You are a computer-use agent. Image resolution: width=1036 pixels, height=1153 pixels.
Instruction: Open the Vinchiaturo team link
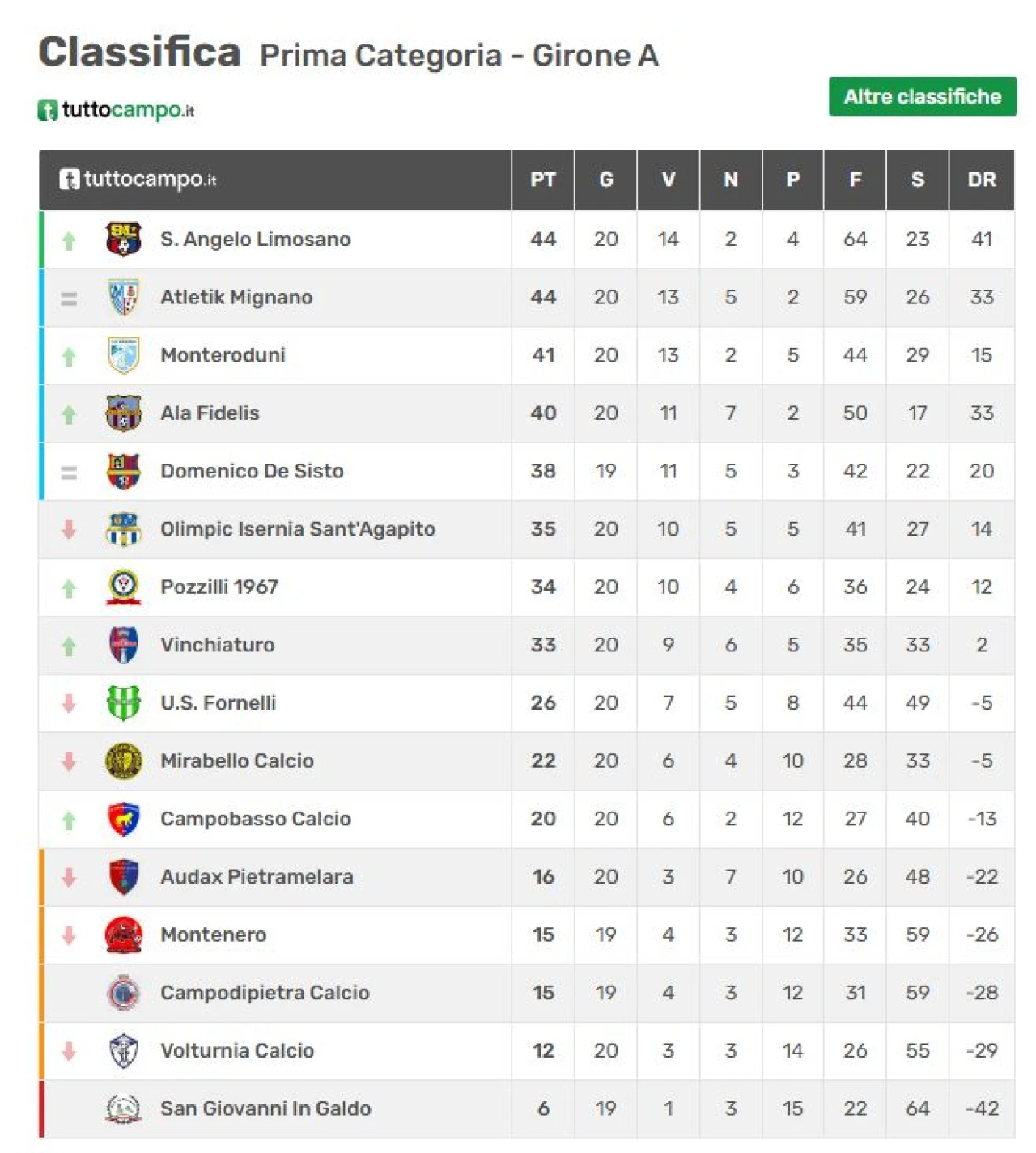pyautogui.click(x=217, y=645)
